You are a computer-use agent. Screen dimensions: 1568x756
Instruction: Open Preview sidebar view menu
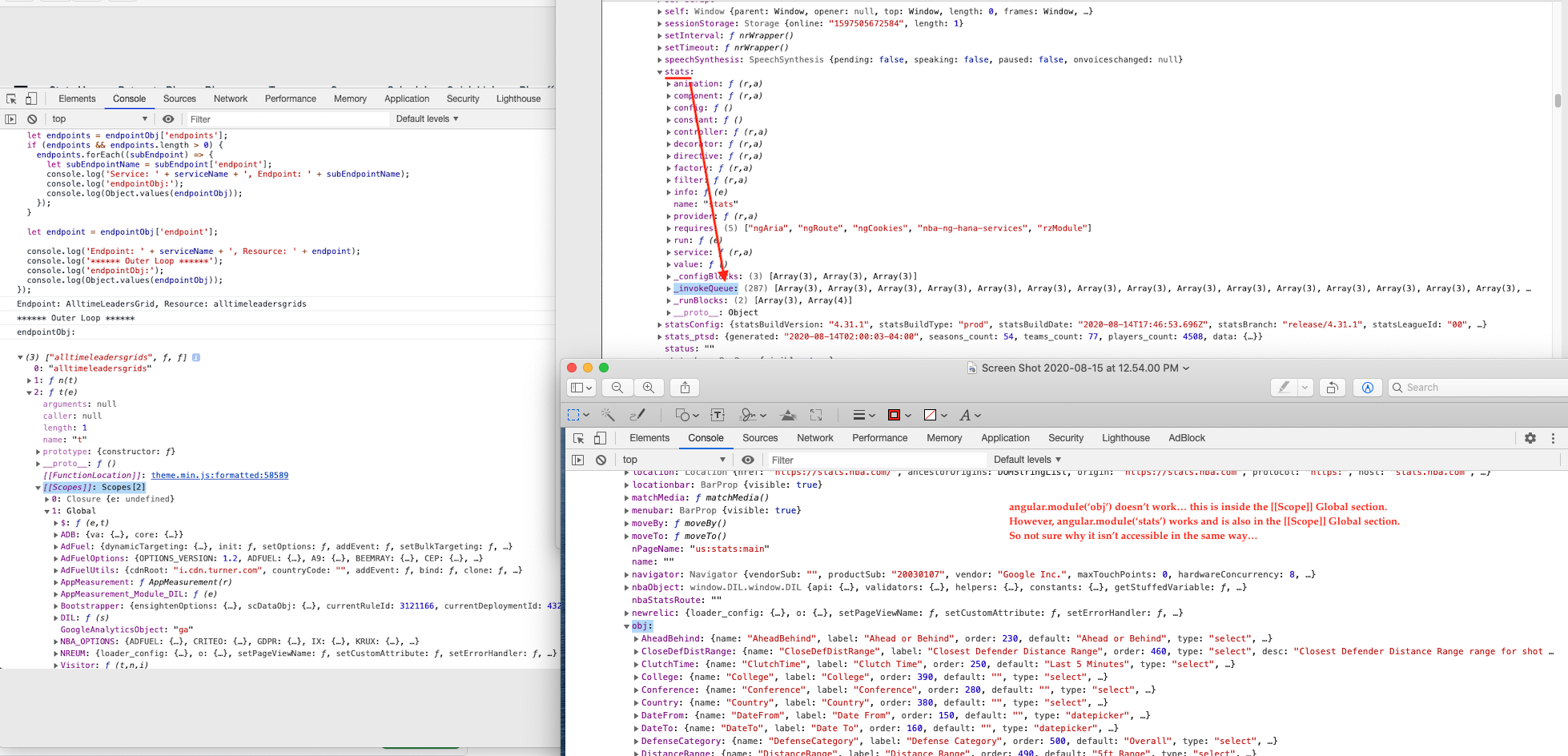tap(581, 388)
